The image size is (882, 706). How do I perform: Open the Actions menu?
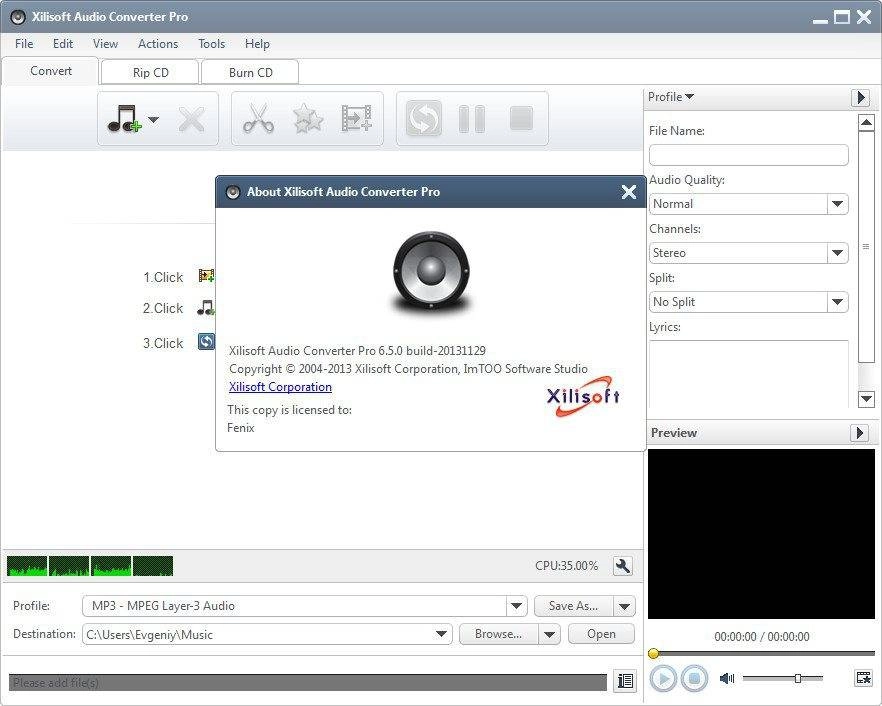click(158, 43)
